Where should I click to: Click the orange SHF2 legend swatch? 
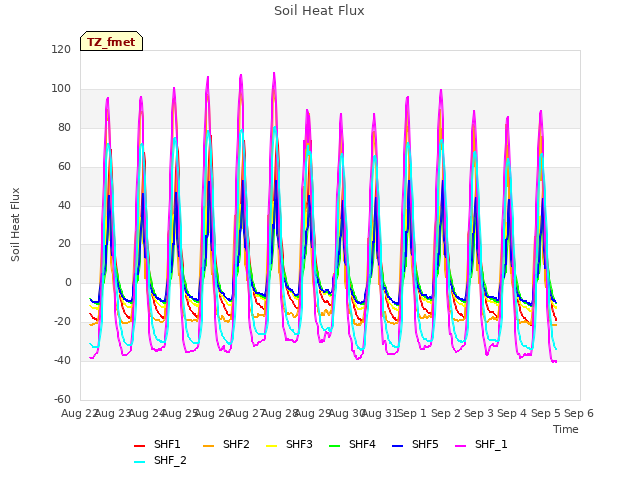pyautogui.click(x=208, y=446)
